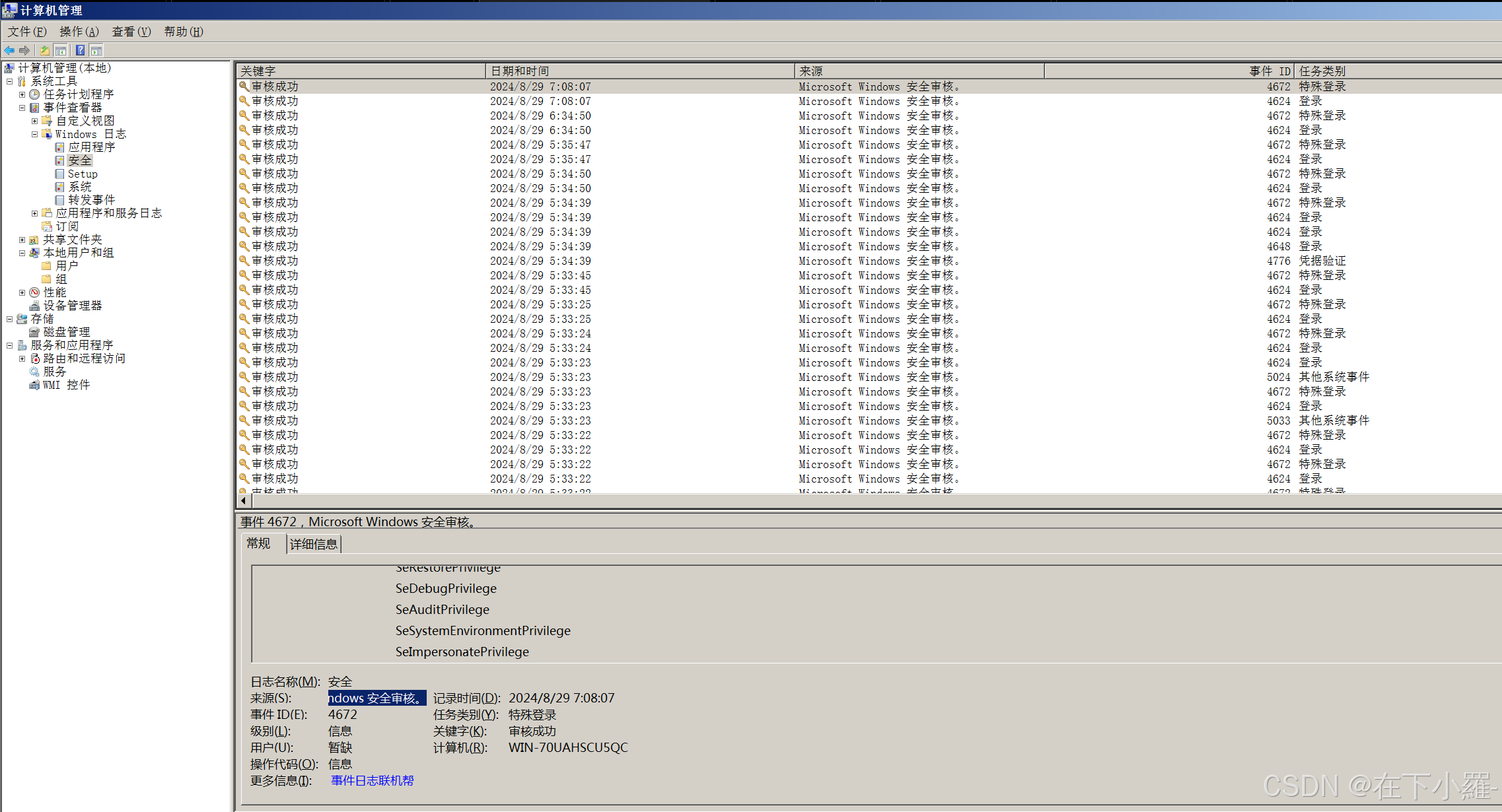
Task: Select the 设备管理器 icon
Action: click(34, 306)
